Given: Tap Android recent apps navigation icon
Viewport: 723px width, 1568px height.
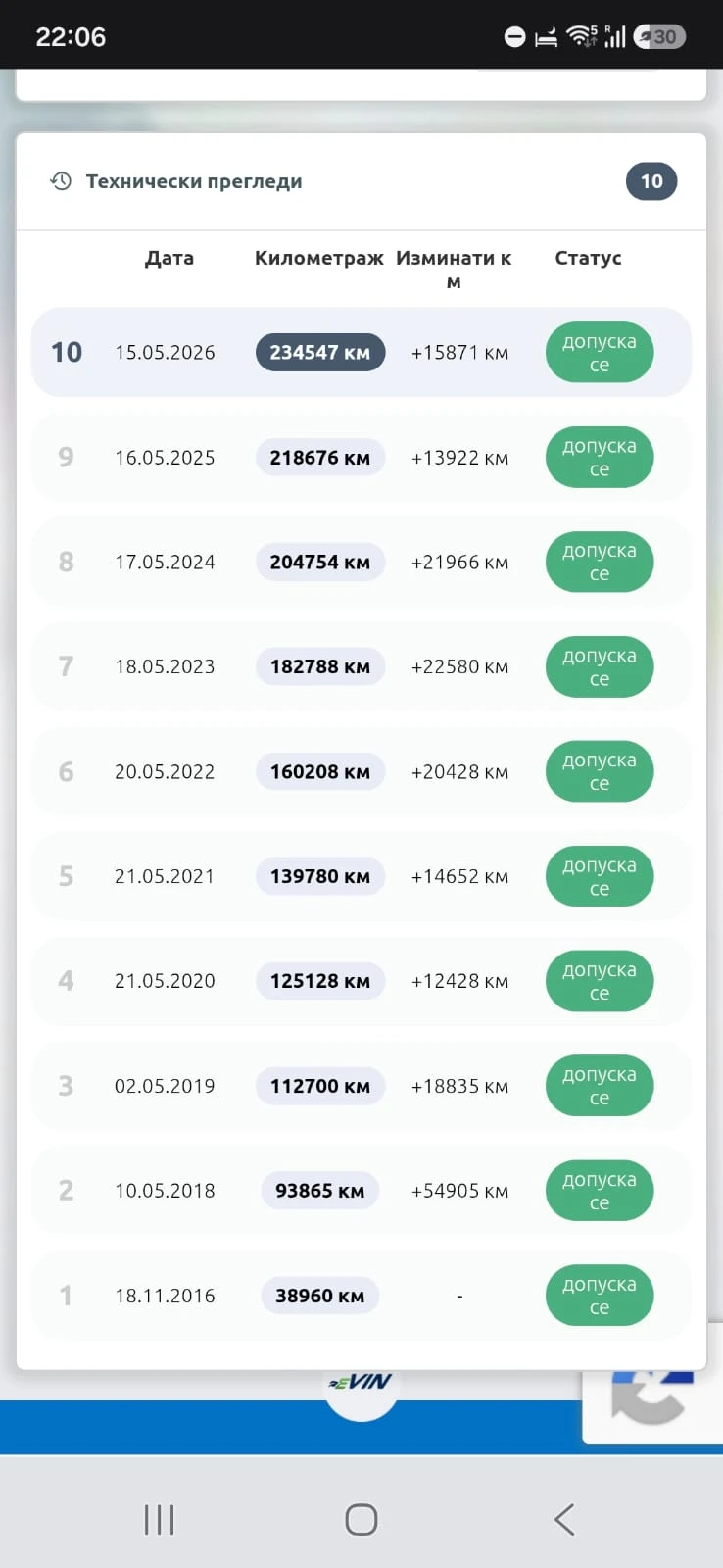Looking at the screenshot, I should pos(159,1520).
